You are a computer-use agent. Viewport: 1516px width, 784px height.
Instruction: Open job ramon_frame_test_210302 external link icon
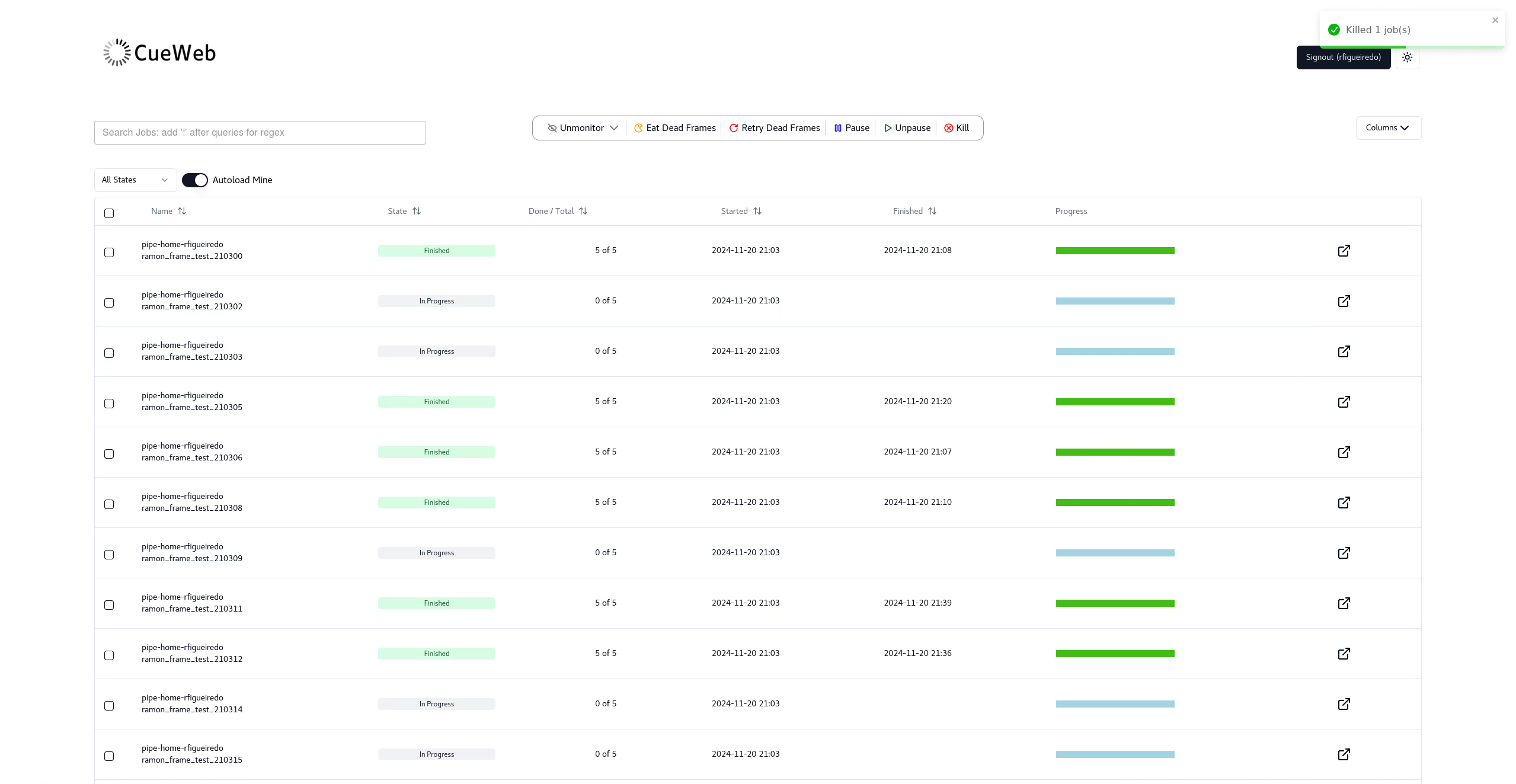pyautogui.click(x=1344, y=301)
